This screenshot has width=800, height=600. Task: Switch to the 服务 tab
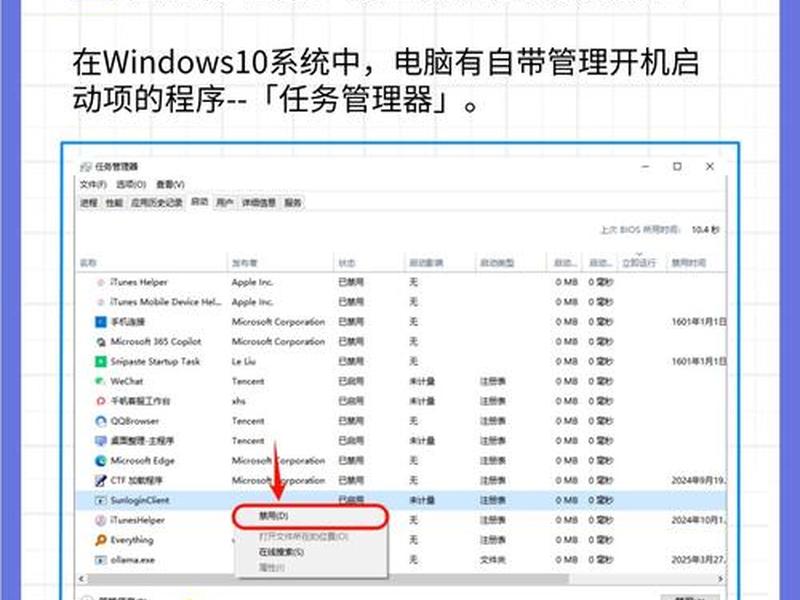(293, 203)
